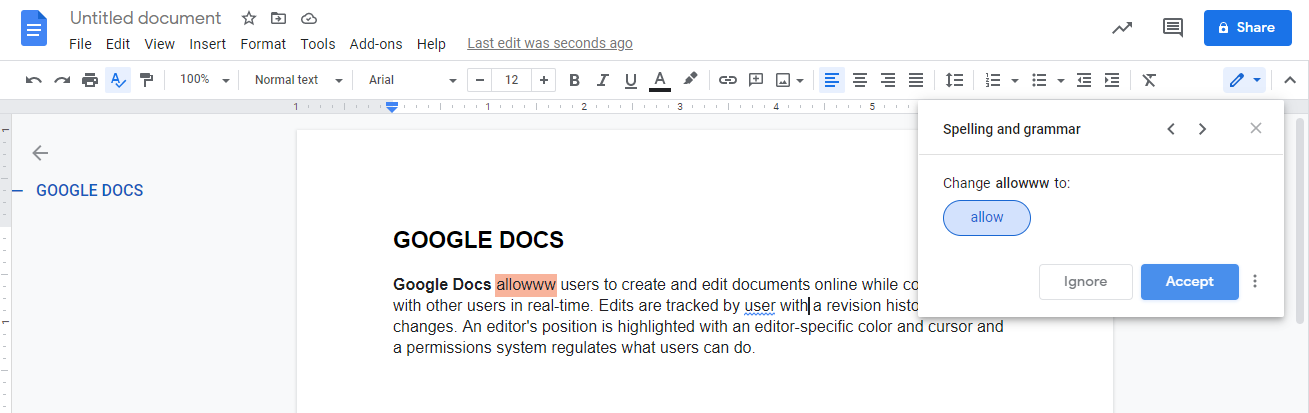Toggle italic formatting
This screenshot has height=413, width=1309.
pos(602,80)
